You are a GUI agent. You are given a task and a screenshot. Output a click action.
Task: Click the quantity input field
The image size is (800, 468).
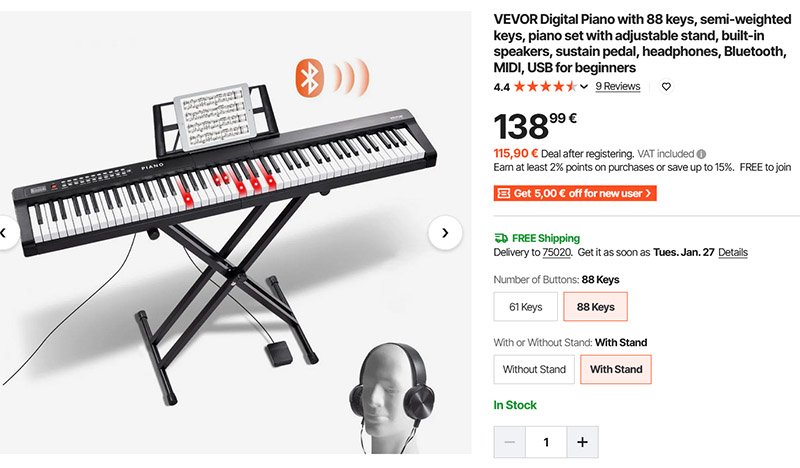coord(546,442)
